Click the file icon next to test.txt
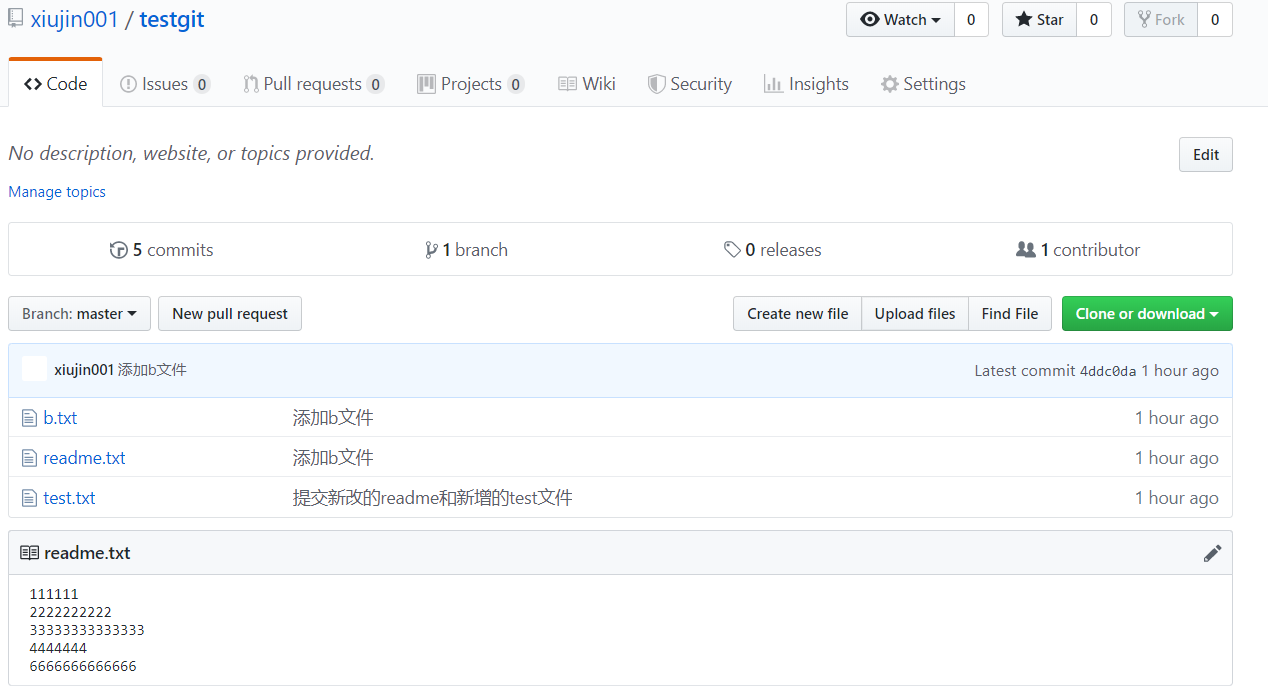1268x698 pixels. pyautogui.click(x=29, y=498)
